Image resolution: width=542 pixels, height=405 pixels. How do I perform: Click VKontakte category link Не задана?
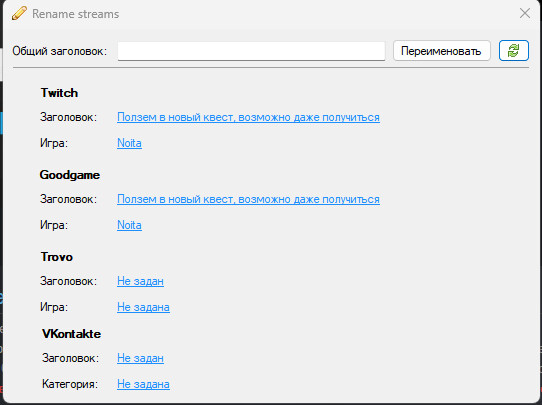(x=143, y=384)
